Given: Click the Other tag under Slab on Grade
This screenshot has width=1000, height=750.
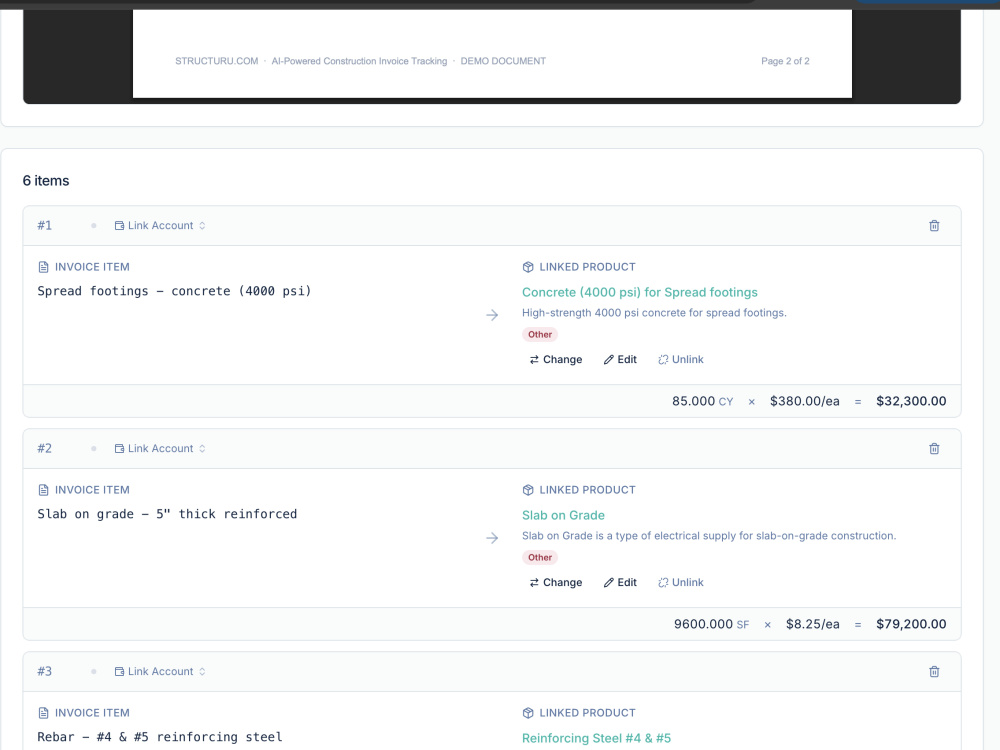Looking at the screenshot, I should 540,558.
